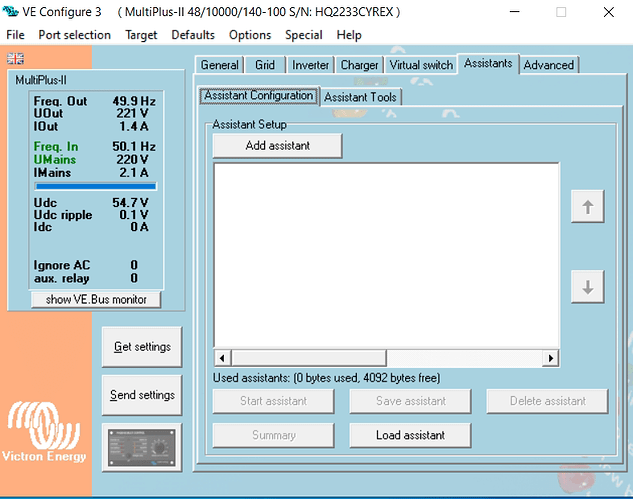The height and width of the screenshot is (499, 633).
Task: Click the Start assistant button
Action: tap(273, 401)
